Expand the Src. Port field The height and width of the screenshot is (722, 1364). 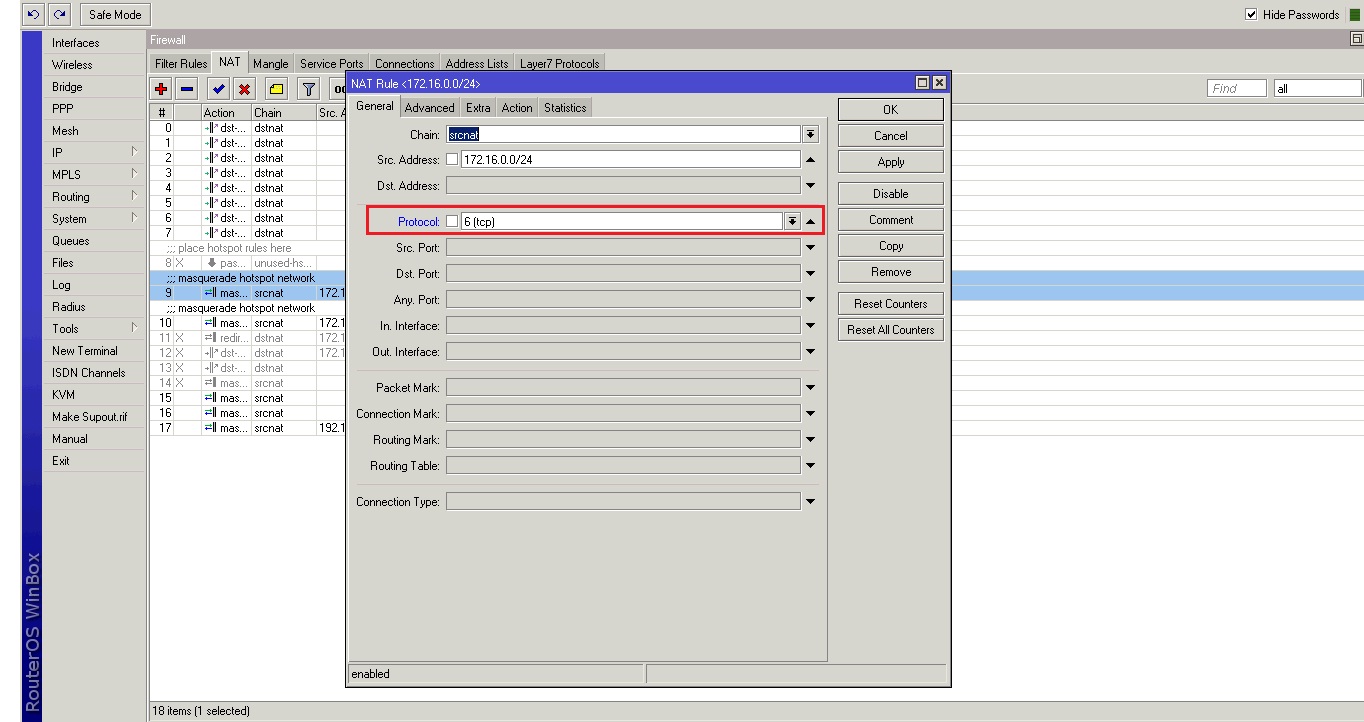pyautogui.click(x=810, y=248)
